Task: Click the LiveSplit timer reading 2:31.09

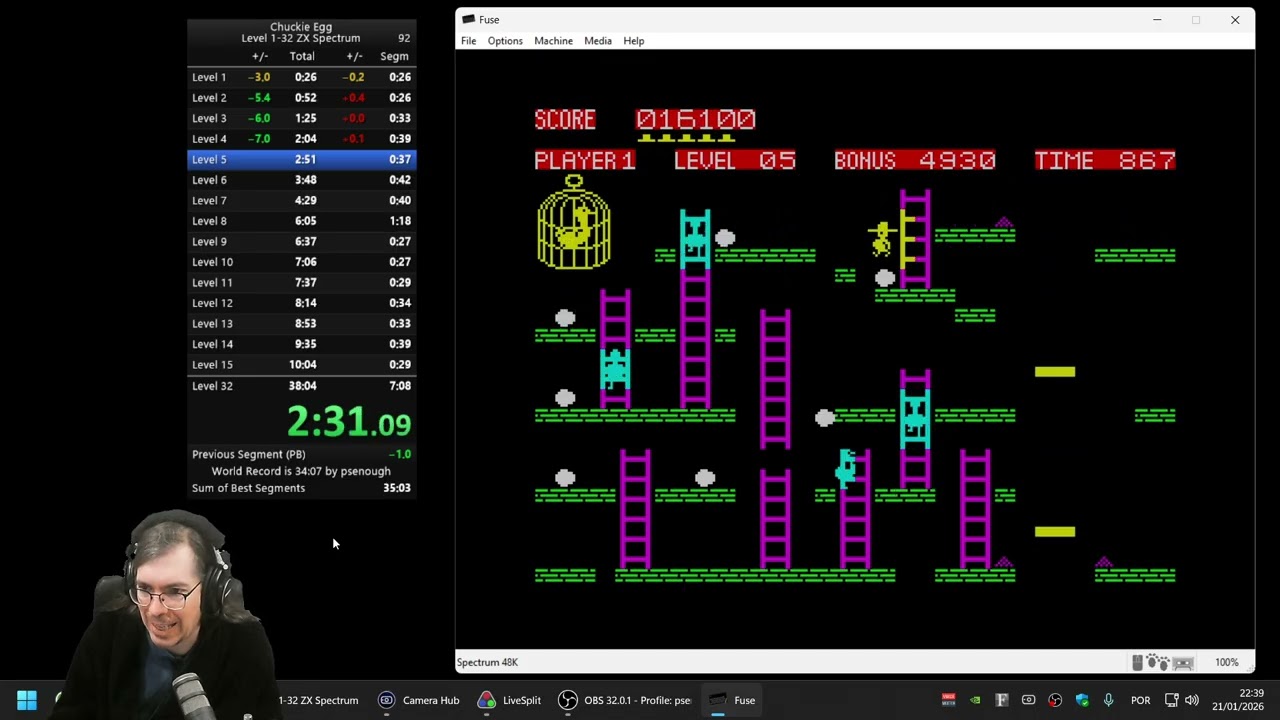Action: 349,422
